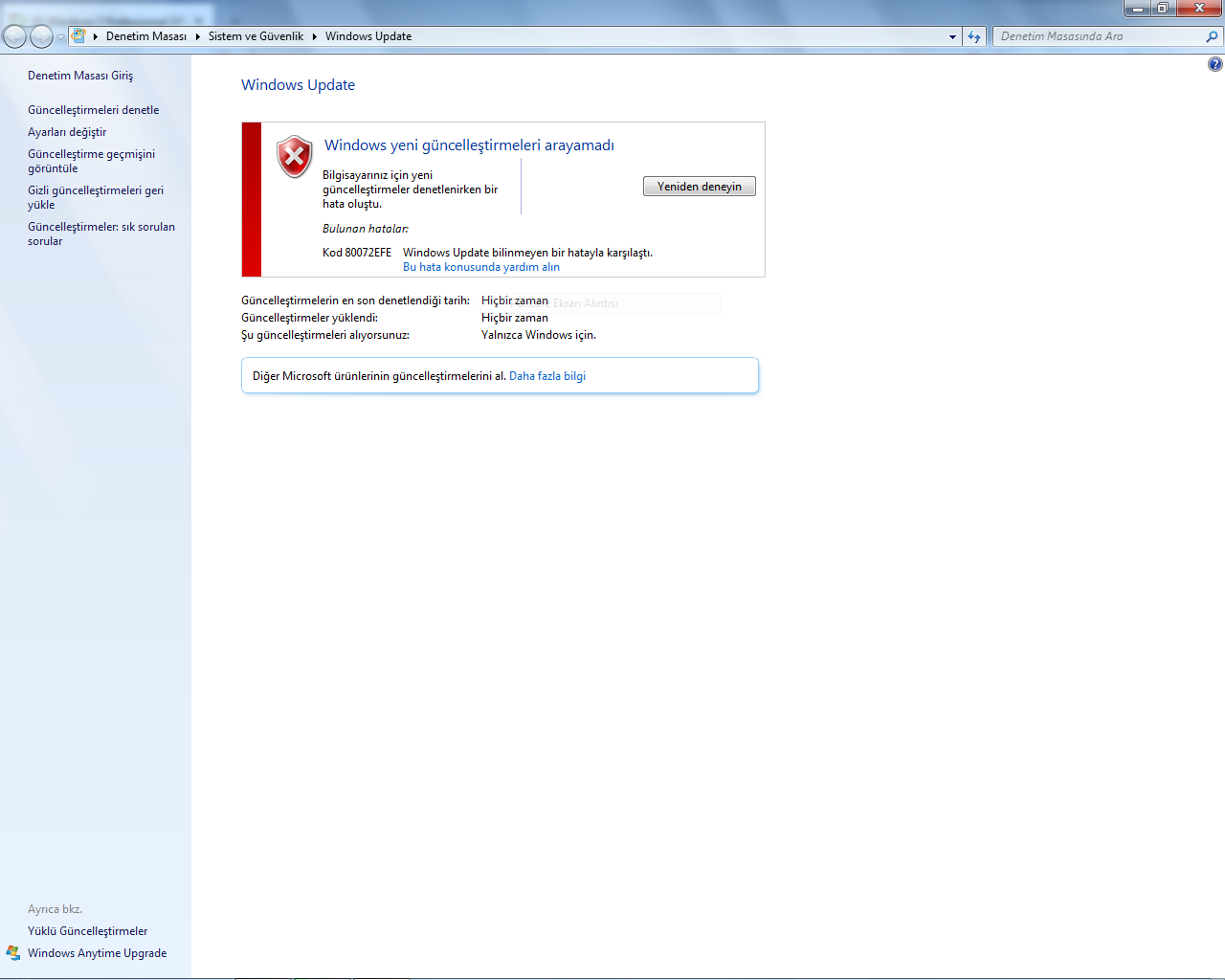Click the Yalnızca Windows için. value text
1225x980 pixels.
[539, 335]
